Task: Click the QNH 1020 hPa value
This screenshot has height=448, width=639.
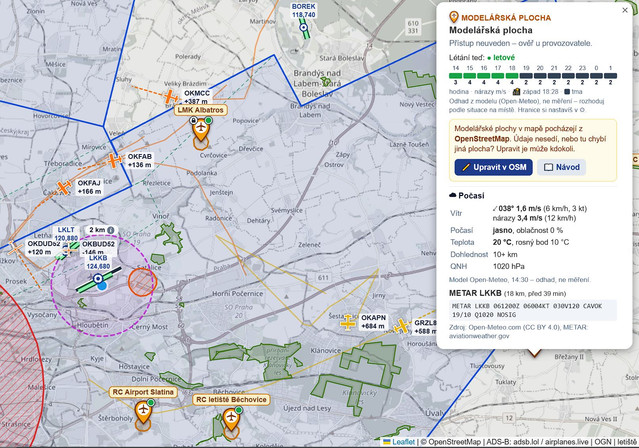Action: (x=509, y=267)
